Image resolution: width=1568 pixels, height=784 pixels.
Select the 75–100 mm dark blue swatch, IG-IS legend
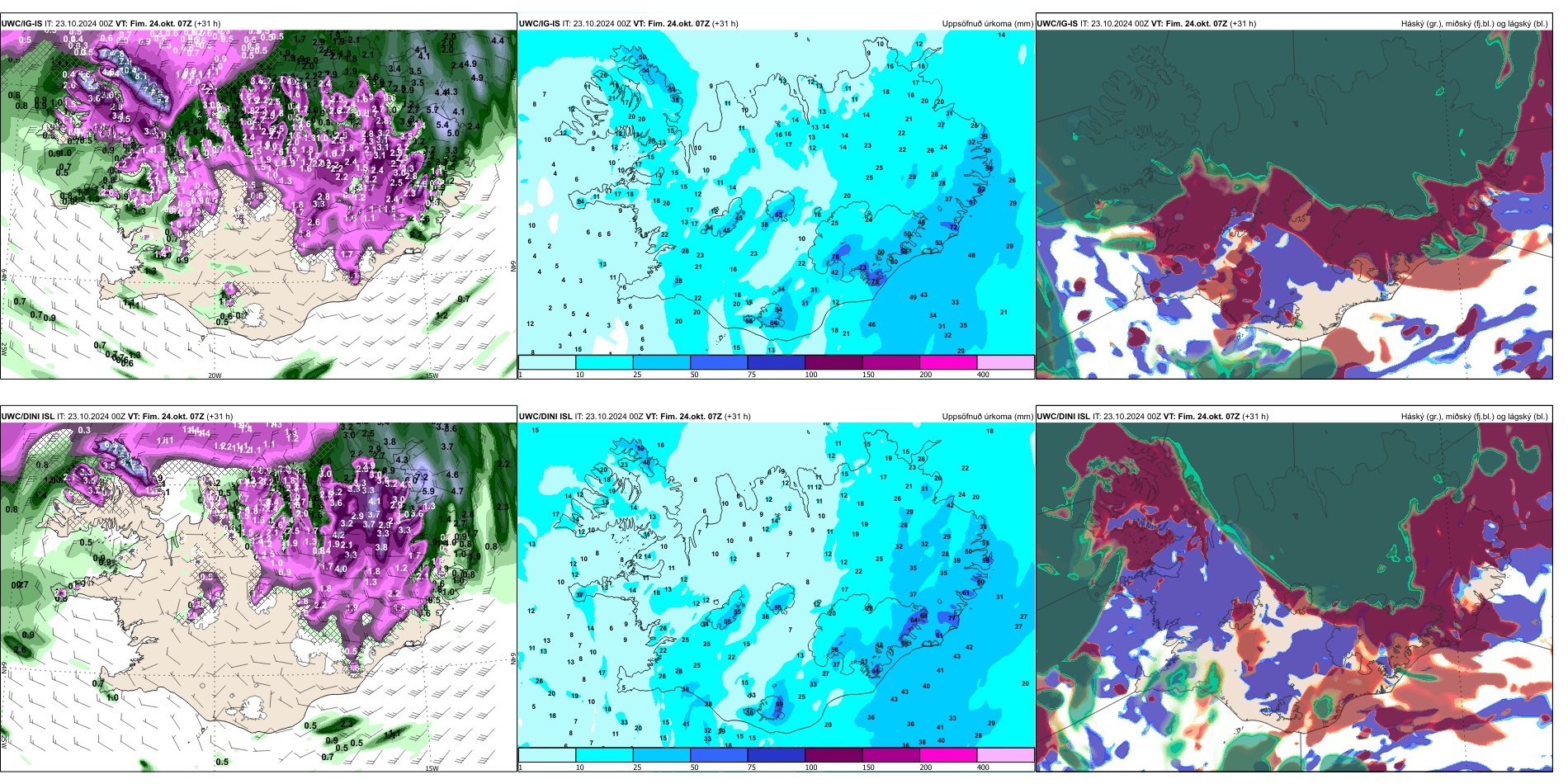click(777, 362)
